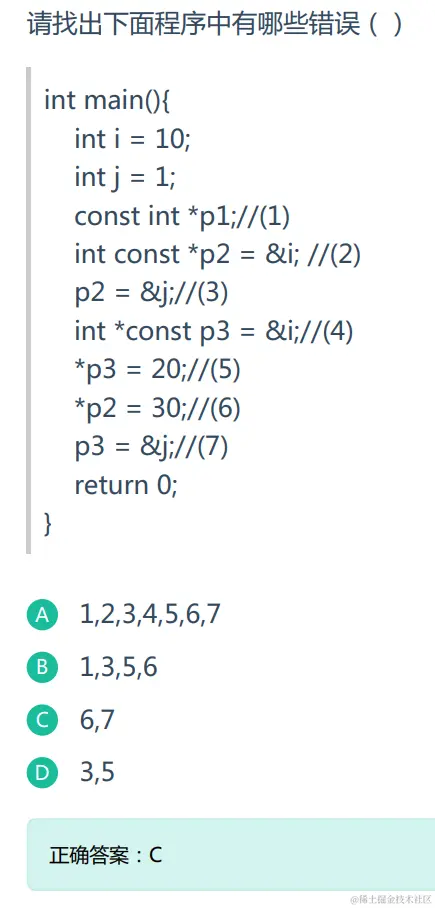Click the code line '*p2 = 30;//(6)'
Screen dimensions: 435x908
coord(157,408)
